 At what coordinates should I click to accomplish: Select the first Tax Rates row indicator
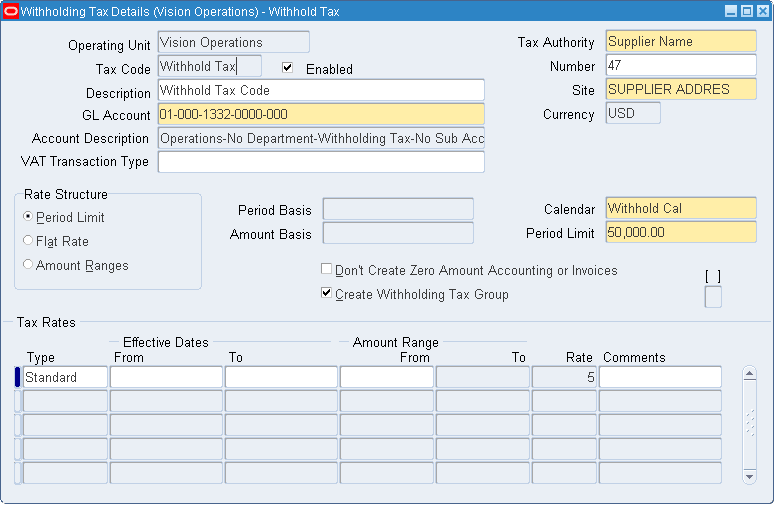[17, 377]
